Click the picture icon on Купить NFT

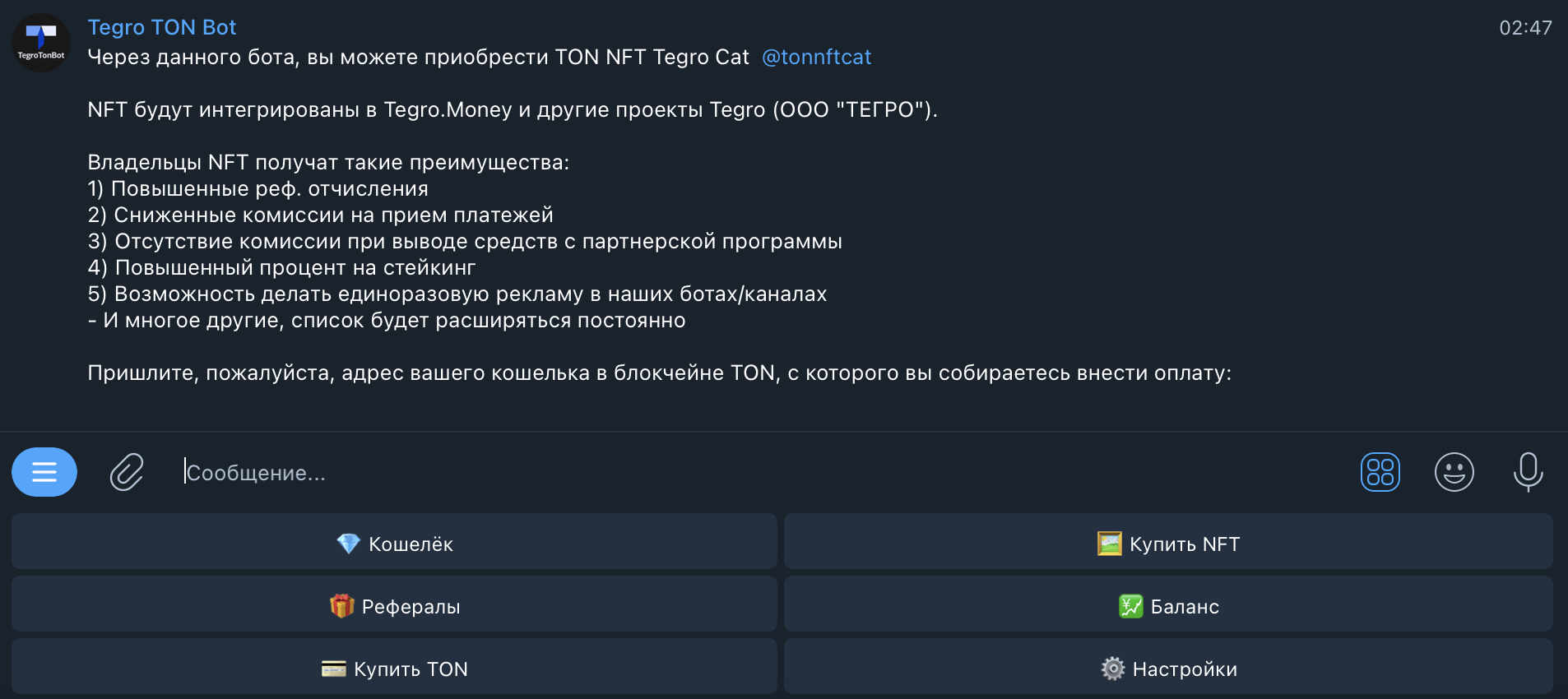tap(1109, 544)
